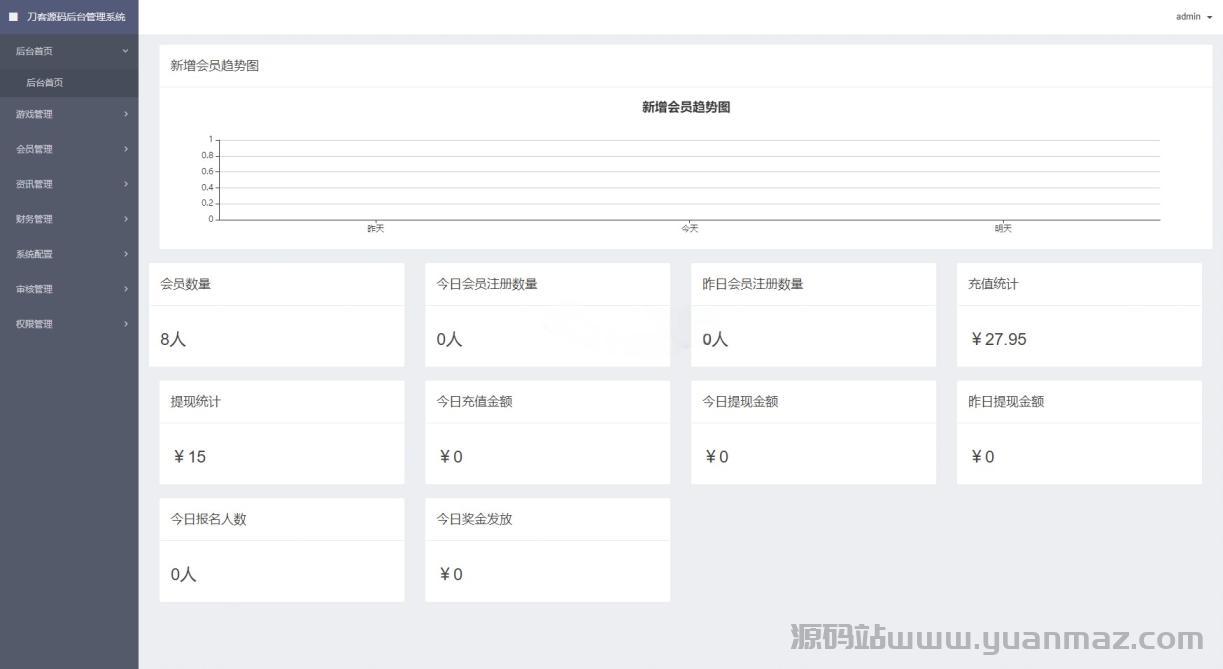The image size is (1223, 669).
Task: Click the 今天 label on chart axis
Action: (x=689, y=229)
